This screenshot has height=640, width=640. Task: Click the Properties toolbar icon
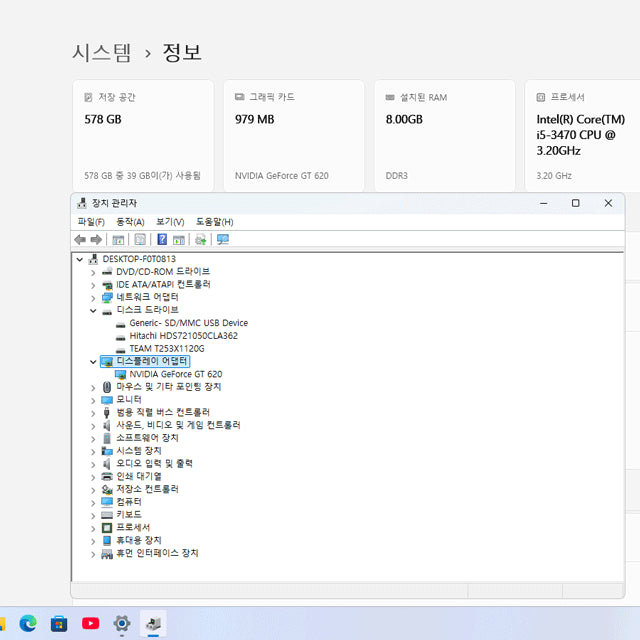tap(140, 240)
